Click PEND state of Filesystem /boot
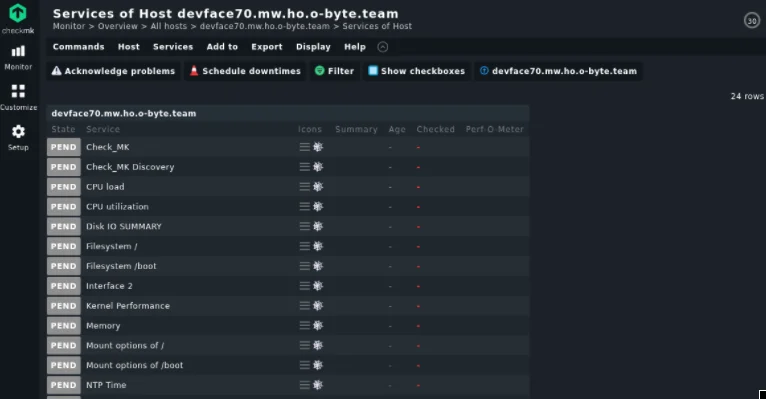The height and width of the screenshot is (399, 766). coord(64,266)
